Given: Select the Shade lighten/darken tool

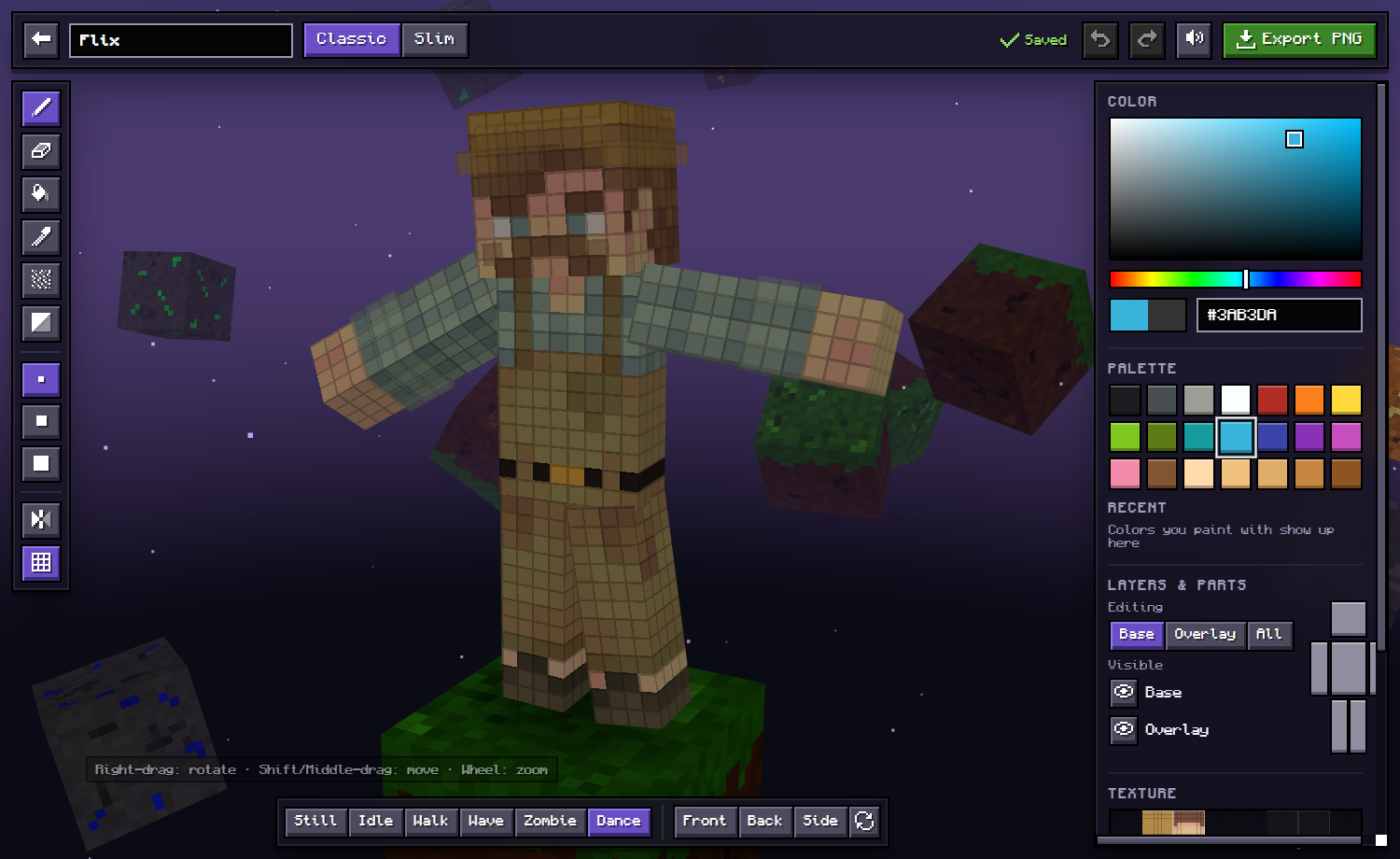Looking at the screenshot, I should [x=41, y=323].
